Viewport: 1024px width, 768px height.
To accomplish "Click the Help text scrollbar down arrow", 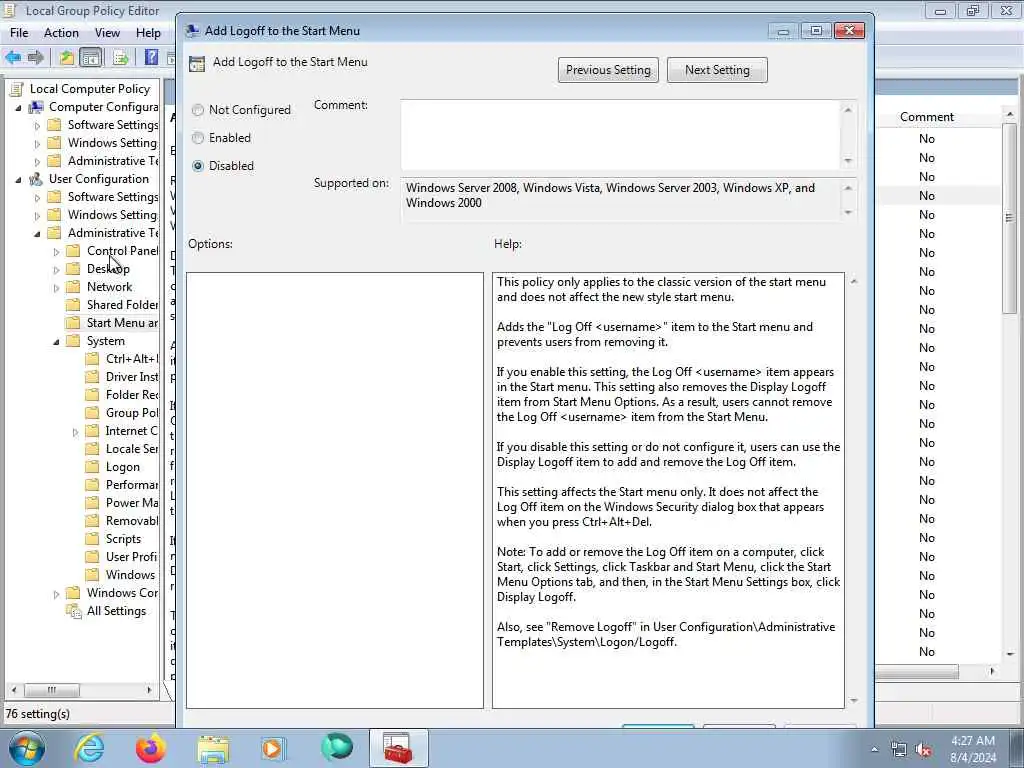I will (854, 701).
